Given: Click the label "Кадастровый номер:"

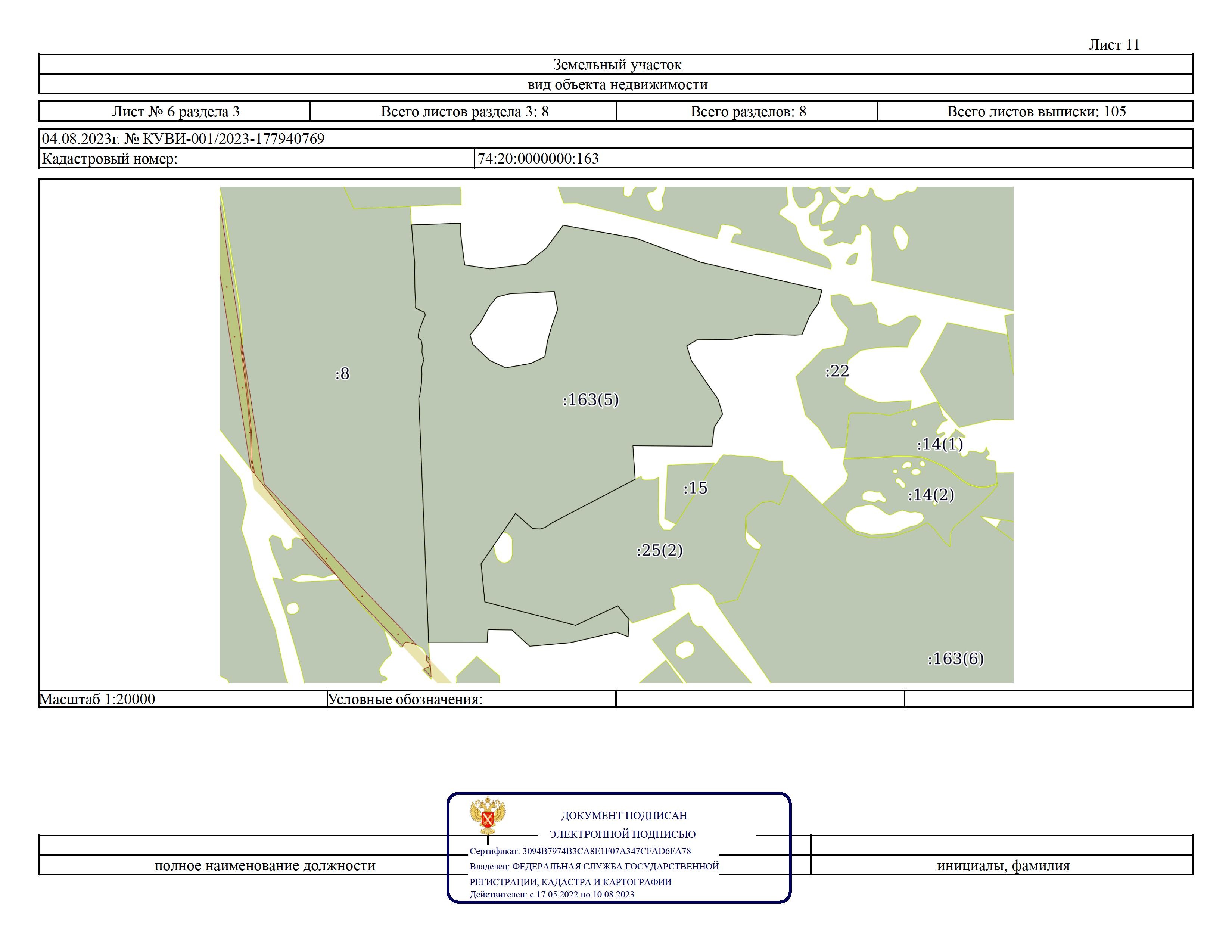Looking at the screenshot, I should (x=109, y=158).
